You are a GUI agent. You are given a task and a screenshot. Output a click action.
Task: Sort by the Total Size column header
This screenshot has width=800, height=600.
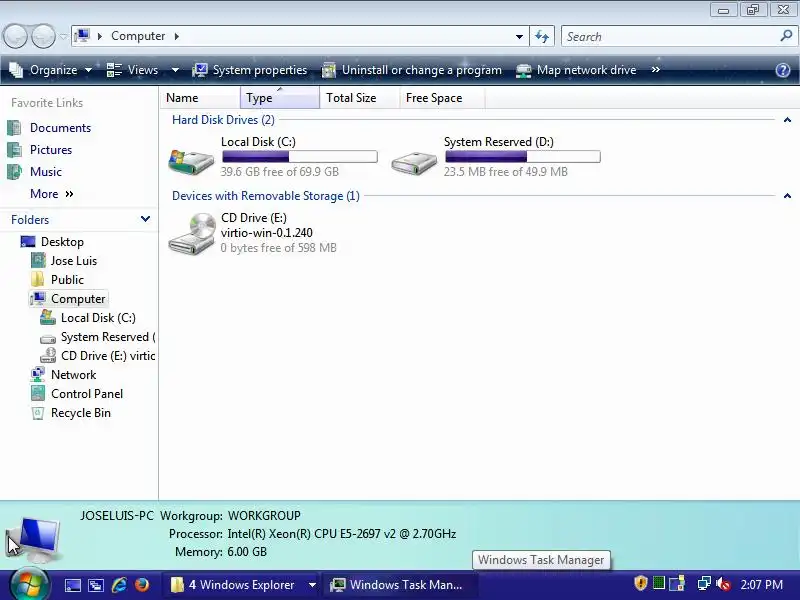click(360, 97)
